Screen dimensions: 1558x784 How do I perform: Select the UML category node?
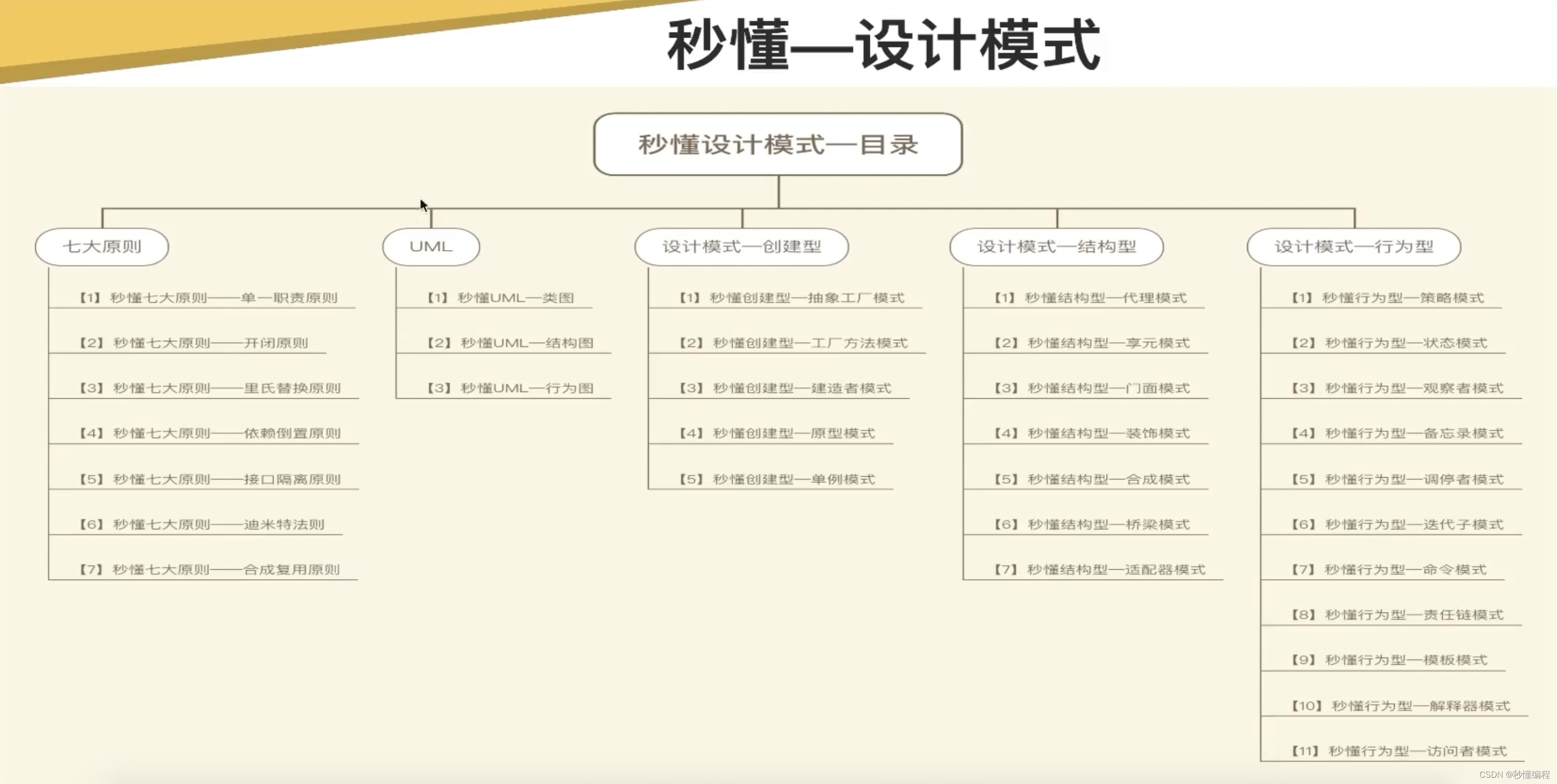click(x=431, y=247)
